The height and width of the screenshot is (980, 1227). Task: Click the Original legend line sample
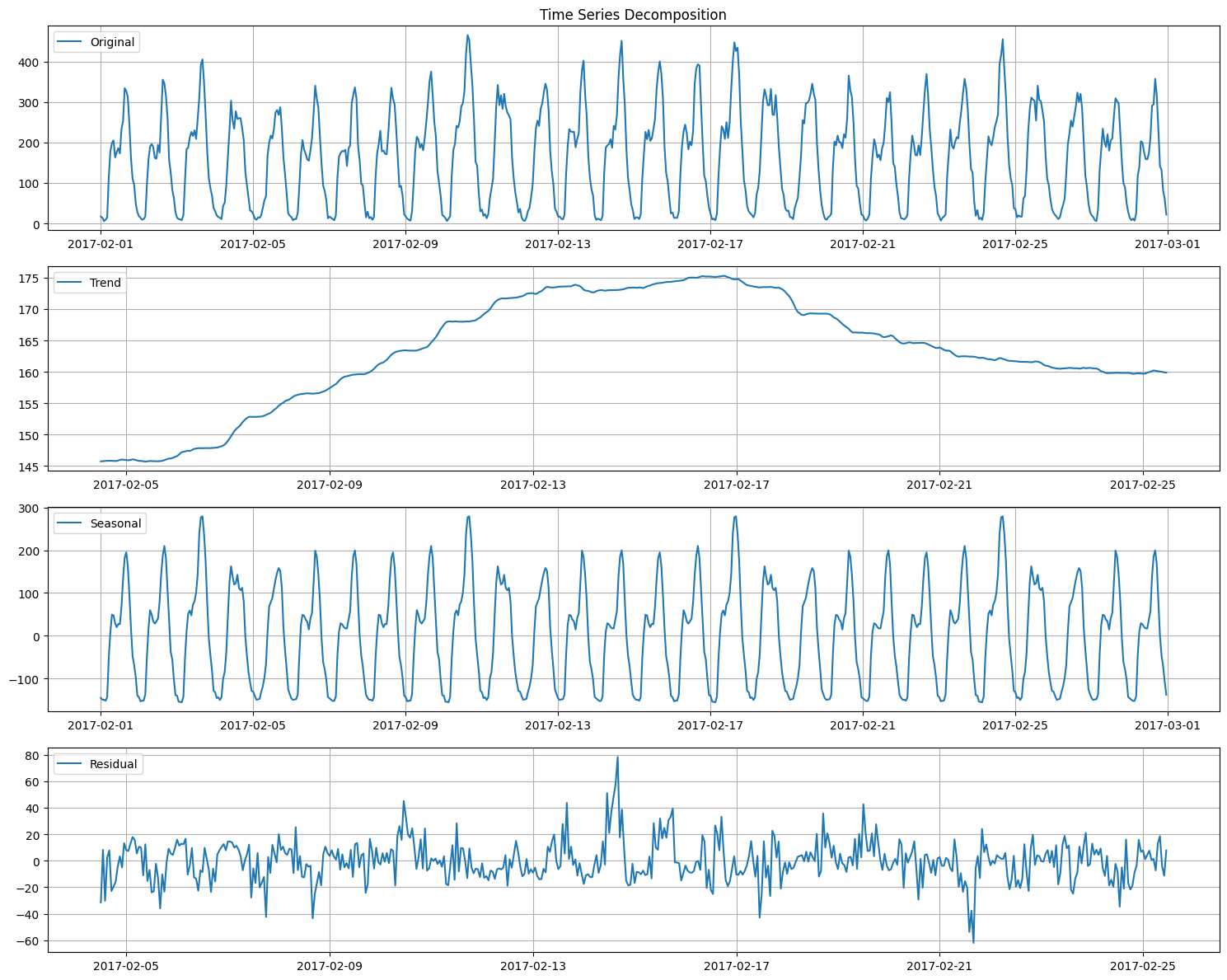[x=70, y=42]
